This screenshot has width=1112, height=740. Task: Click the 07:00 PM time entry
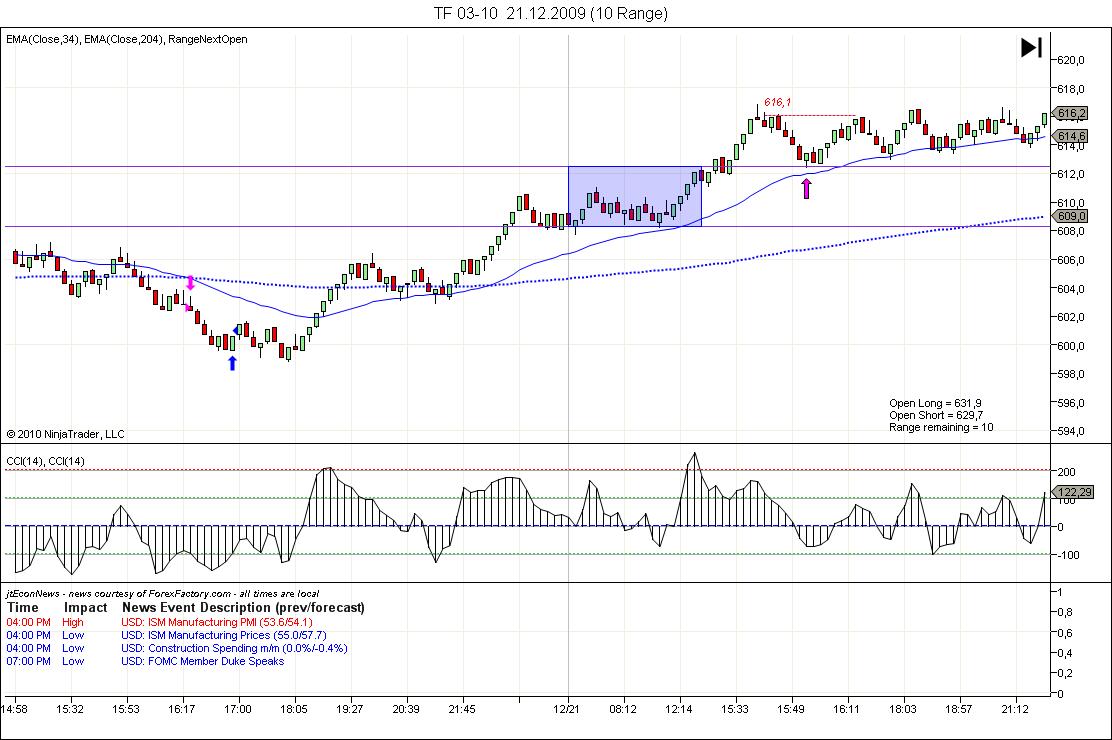[28, 661]
